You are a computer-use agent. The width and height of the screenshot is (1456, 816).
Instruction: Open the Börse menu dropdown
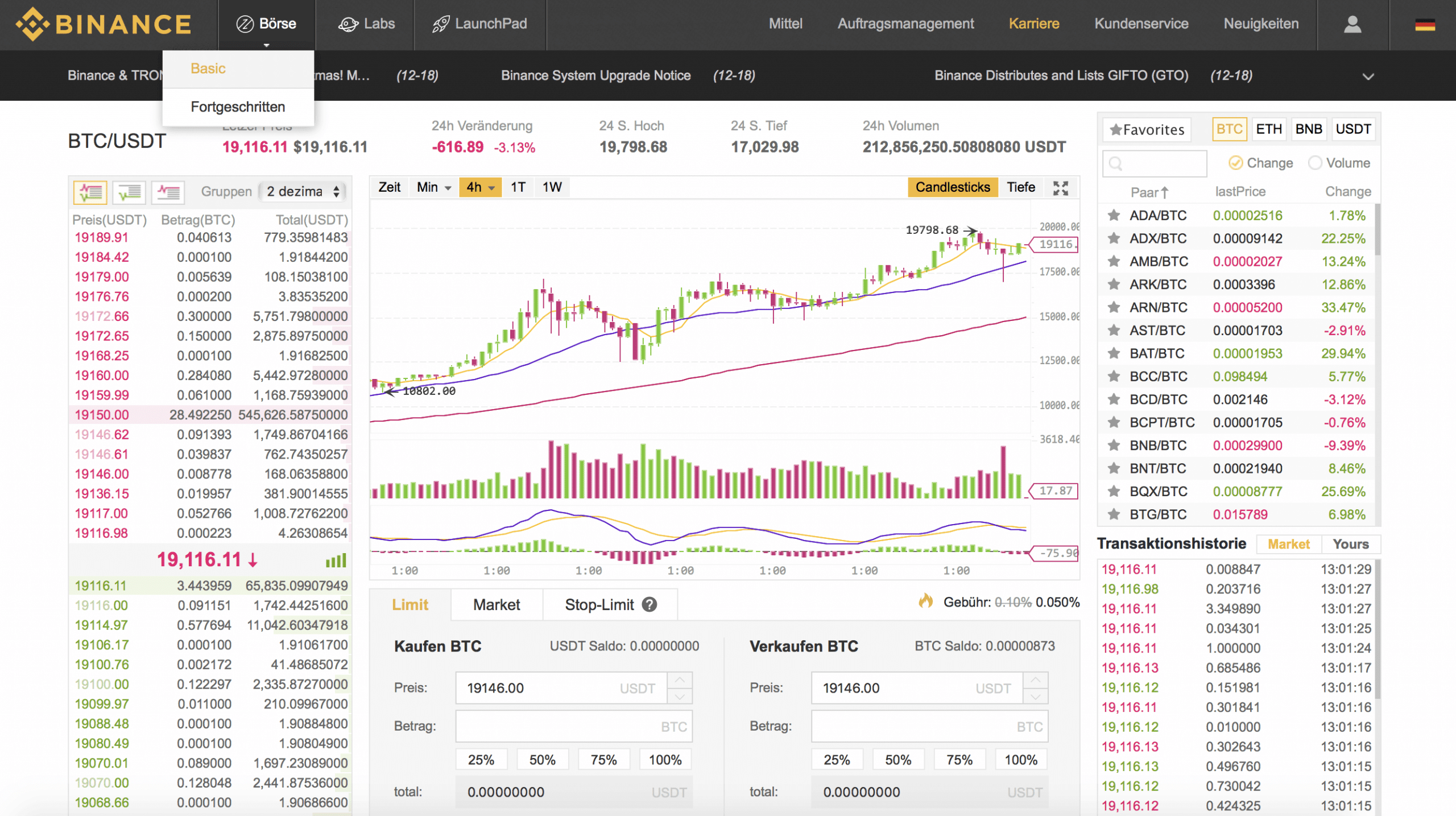266,24
